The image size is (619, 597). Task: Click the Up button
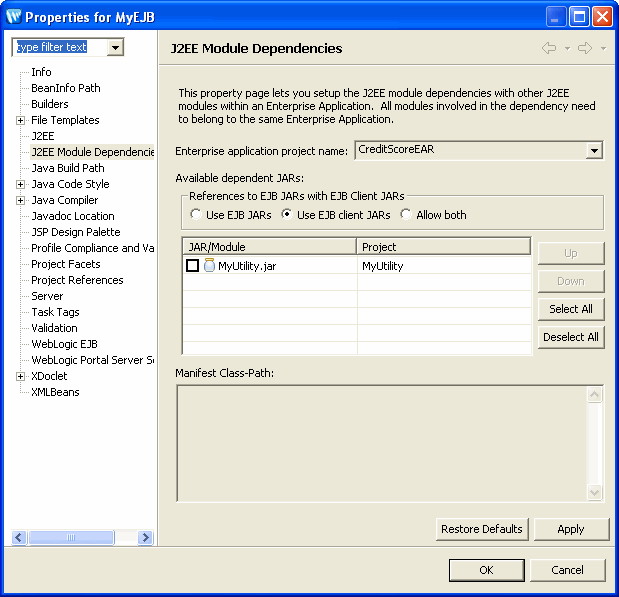tap(571, 253)
